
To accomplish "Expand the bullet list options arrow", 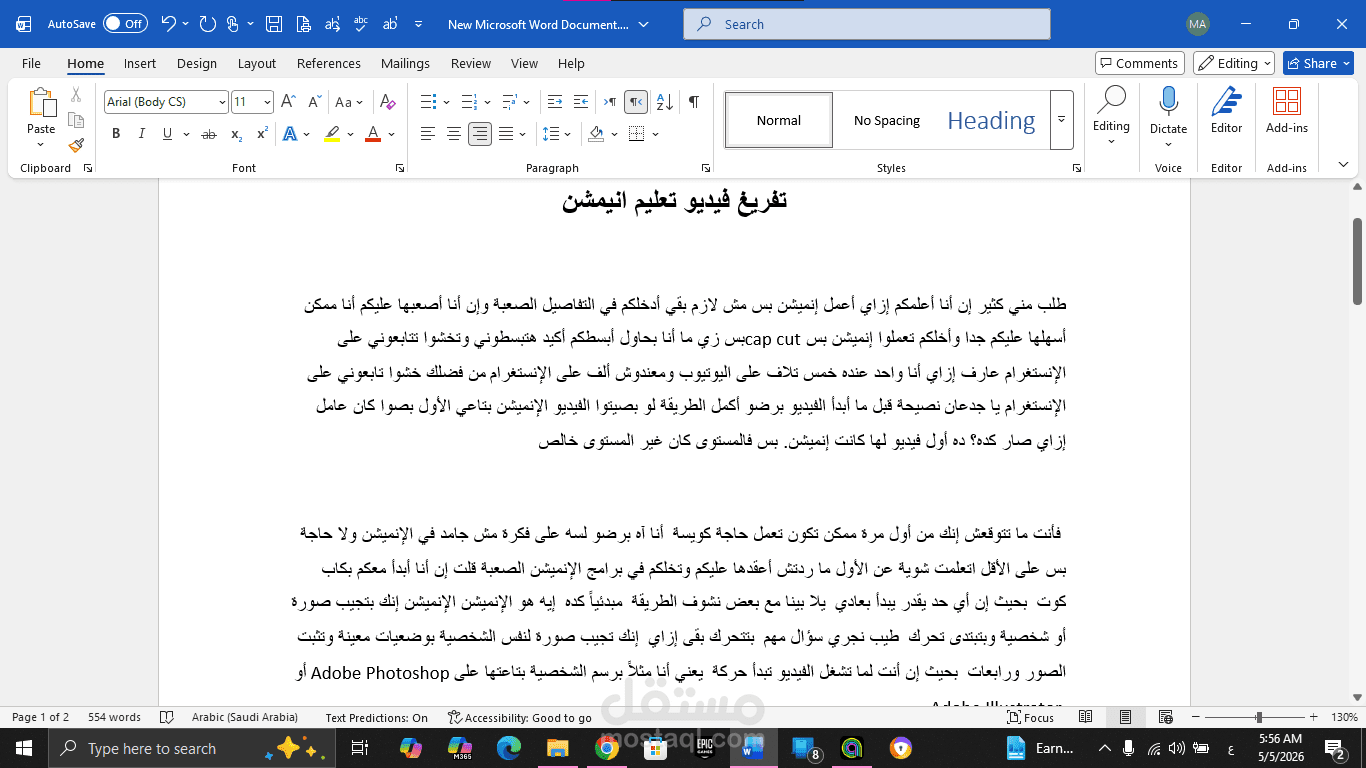I will coord(447,102).
